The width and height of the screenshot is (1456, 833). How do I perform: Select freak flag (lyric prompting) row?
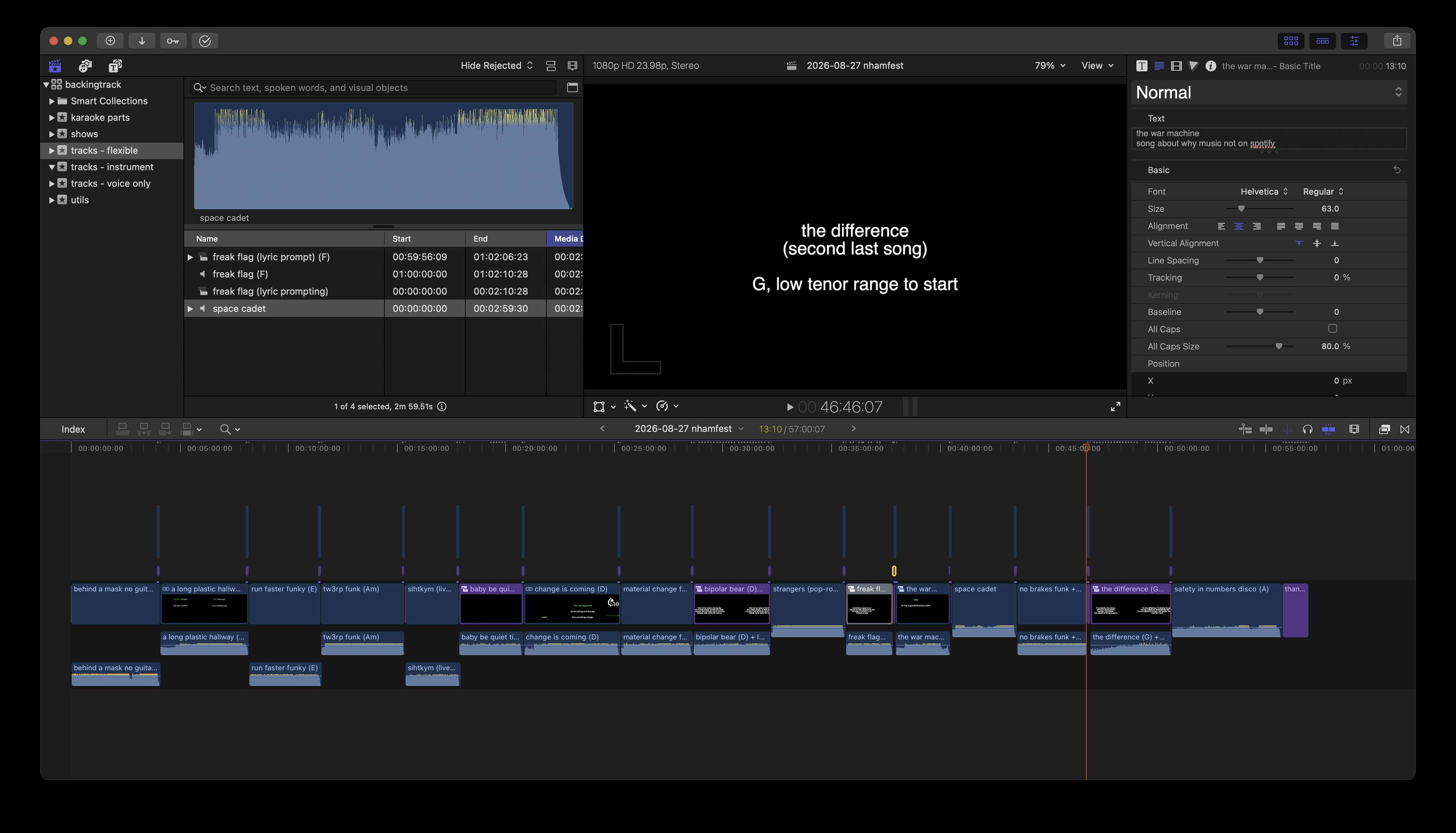click(383, 291)
